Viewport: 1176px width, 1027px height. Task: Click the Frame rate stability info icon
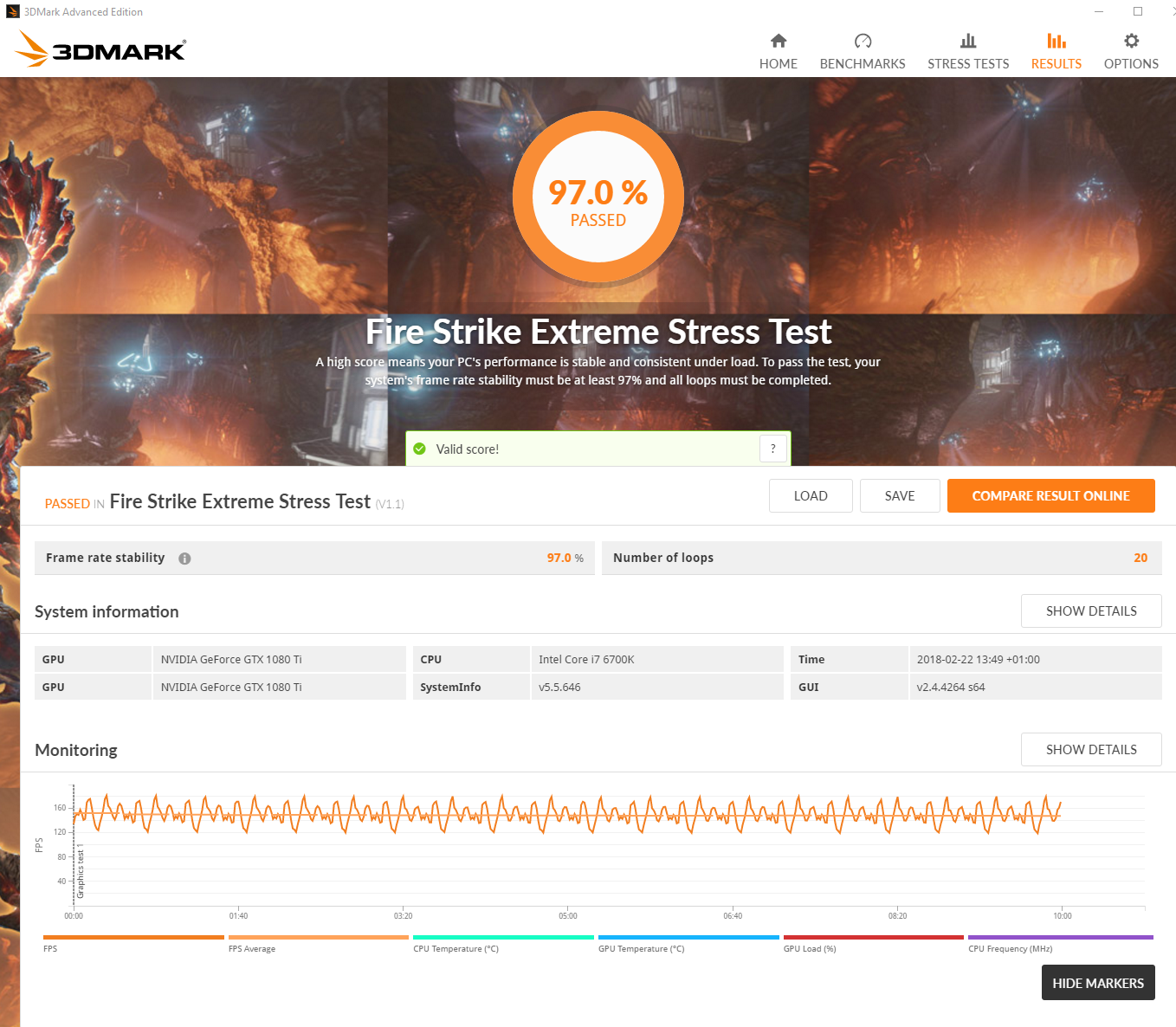click(x=184, y=559)
